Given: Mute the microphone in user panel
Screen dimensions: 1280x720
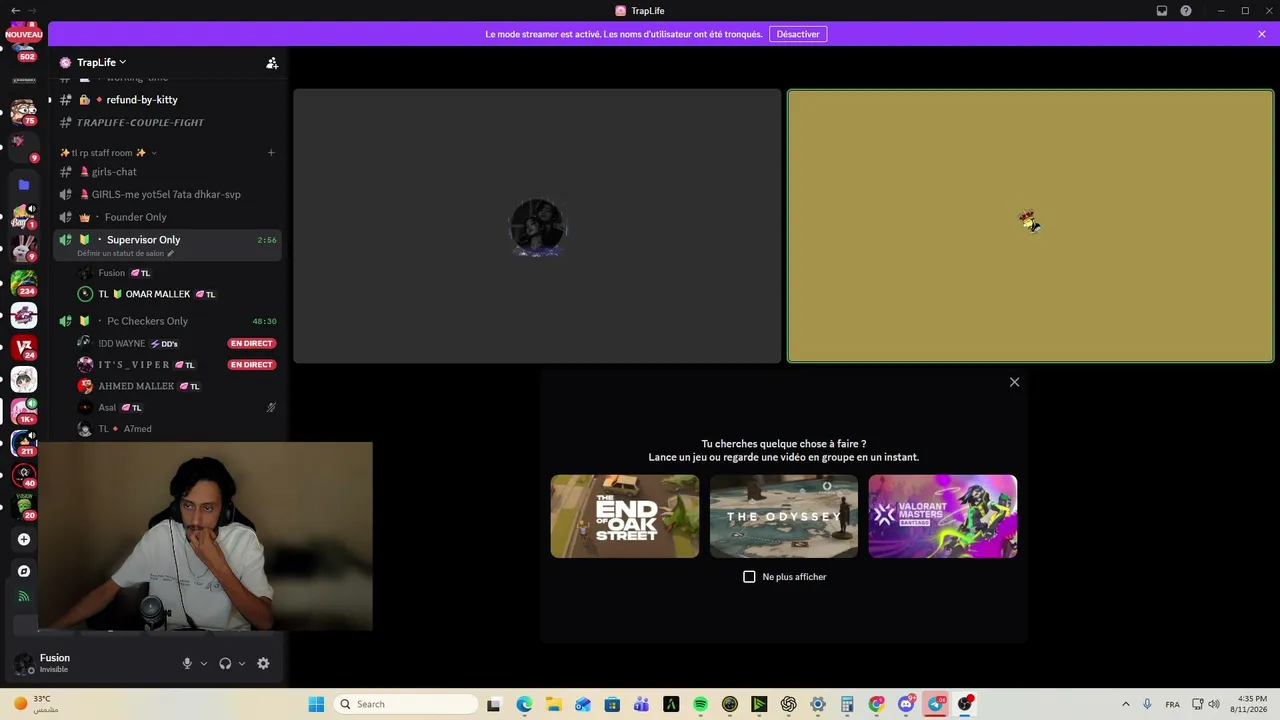Looking at the screenshot, I should [x=186, y=663].
